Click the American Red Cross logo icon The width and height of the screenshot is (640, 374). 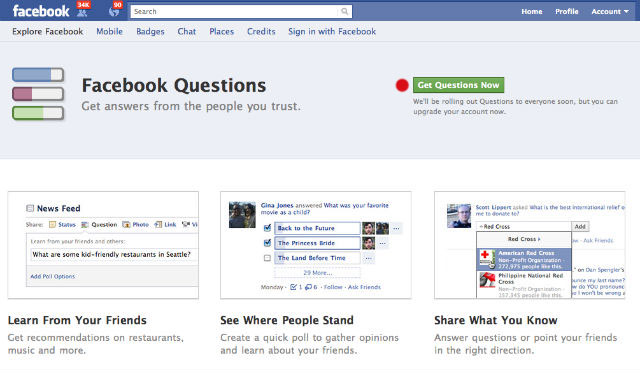pyautogui.click(x=487, y=258)
